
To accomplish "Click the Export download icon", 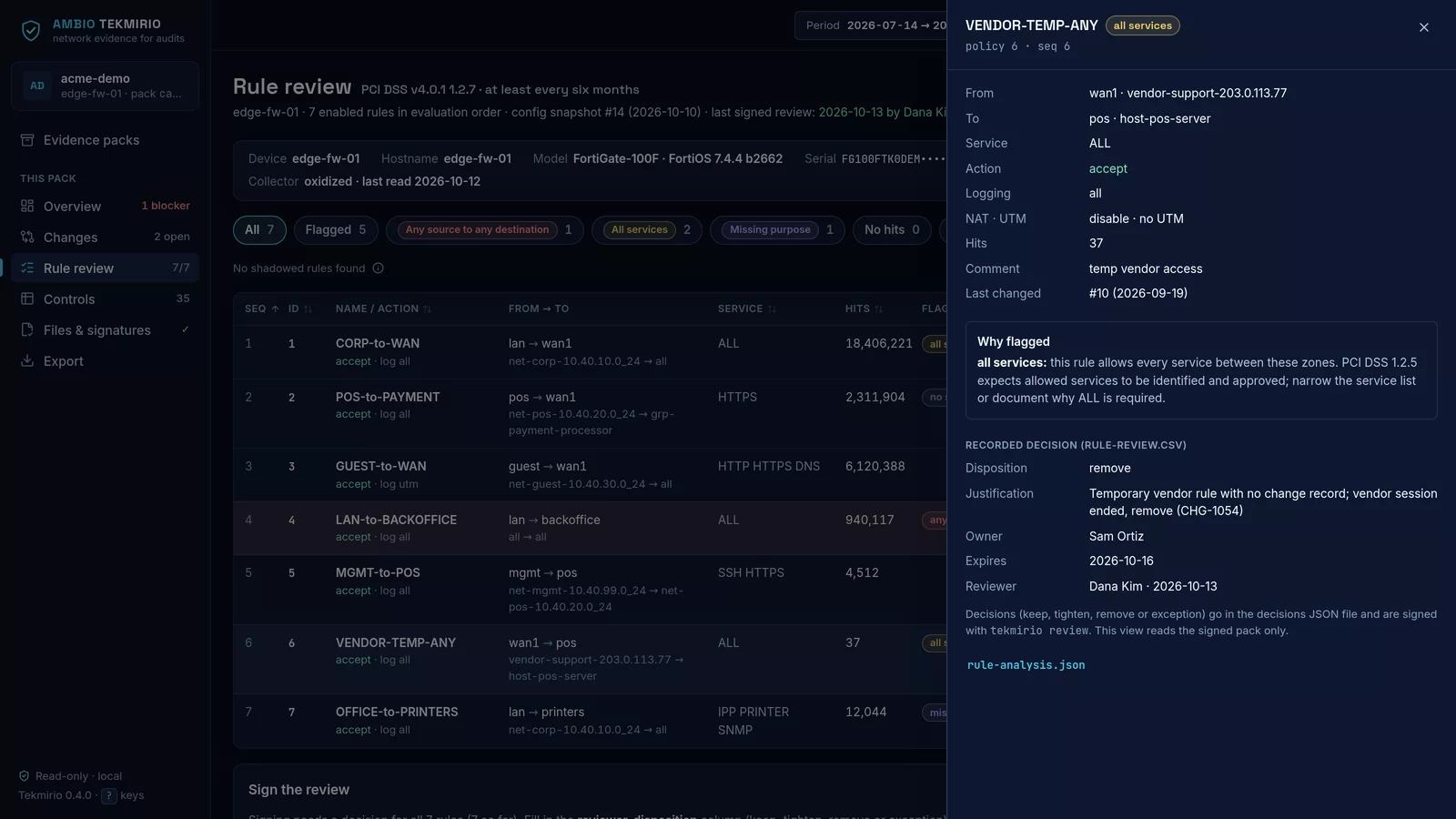I will [x=27, y=361].
